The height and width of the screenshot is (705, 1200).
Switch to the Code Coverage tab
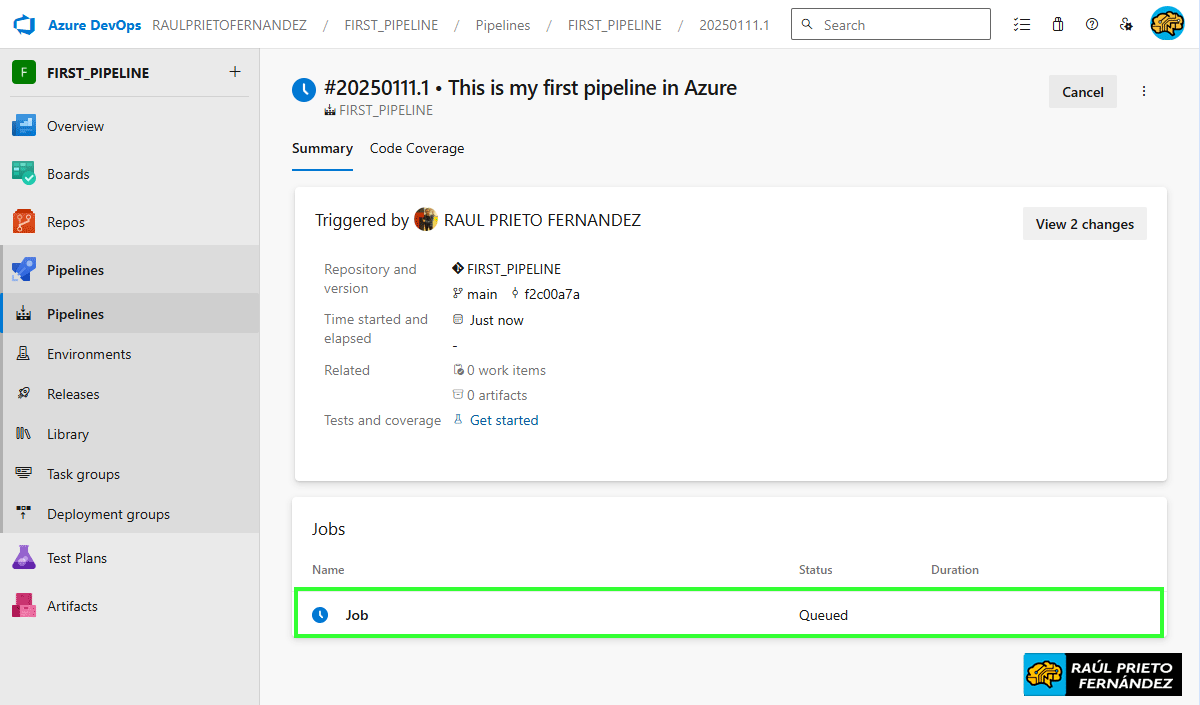click(x=417, y=148)
